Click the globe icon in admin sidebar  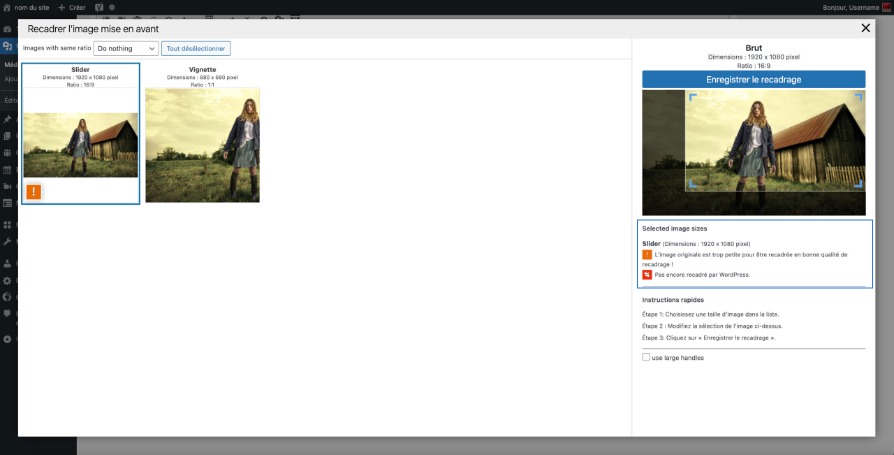[x=7, y=297]
